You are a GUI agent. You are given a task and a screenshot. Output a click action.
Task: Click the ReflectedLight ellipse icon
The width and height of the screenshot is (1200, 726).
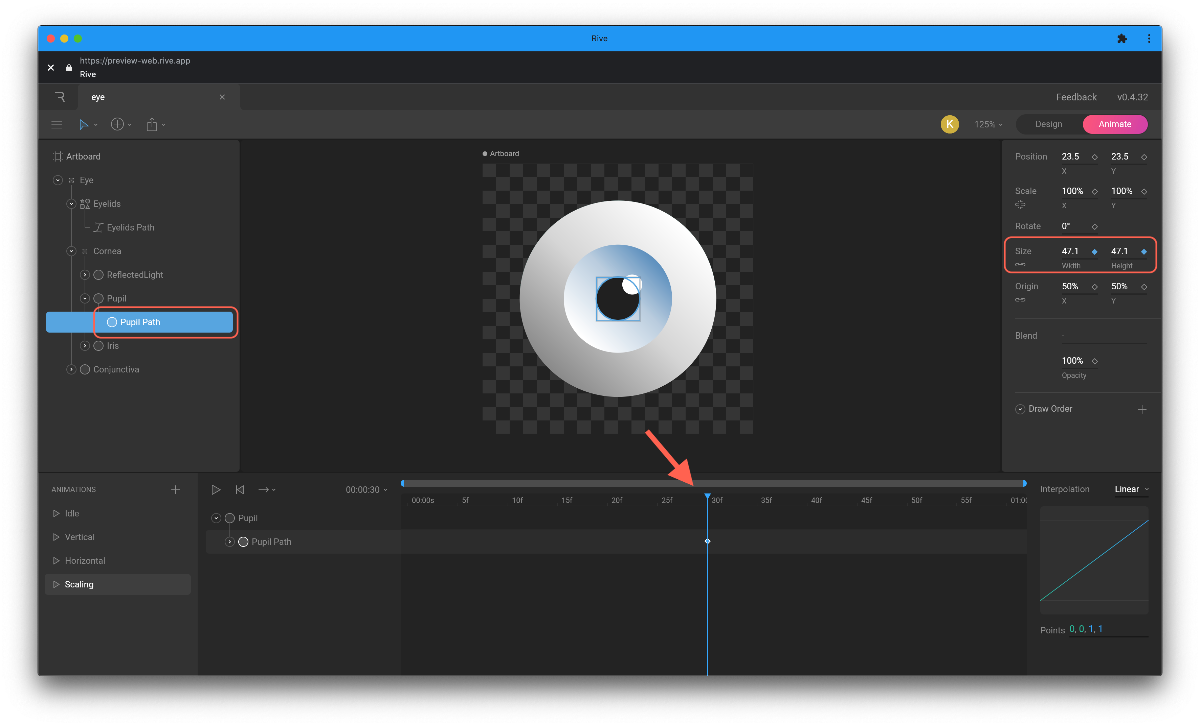point(98,275)
